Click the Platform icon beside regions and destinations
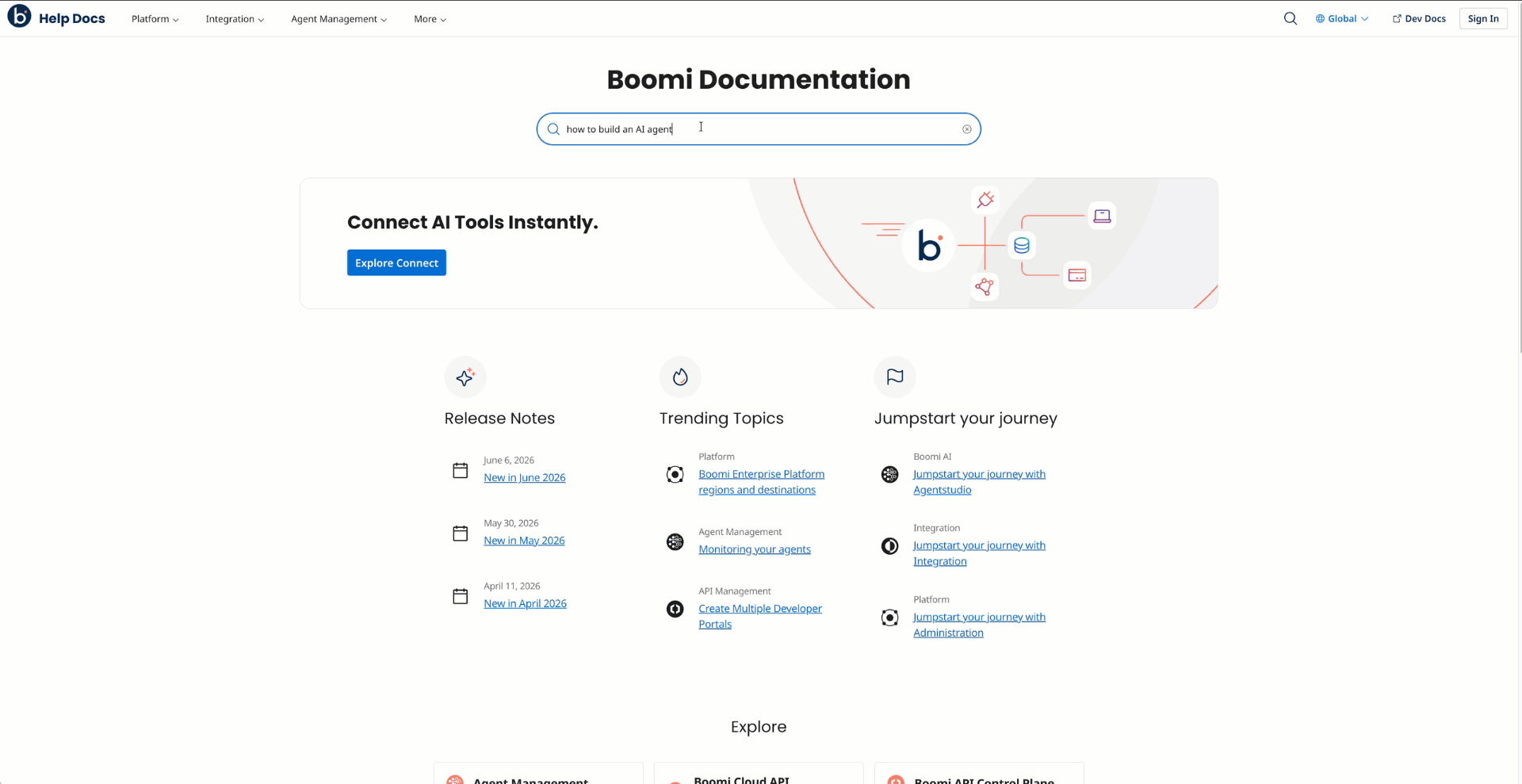This screenshot has width=1522, height=784. [675, 474]
